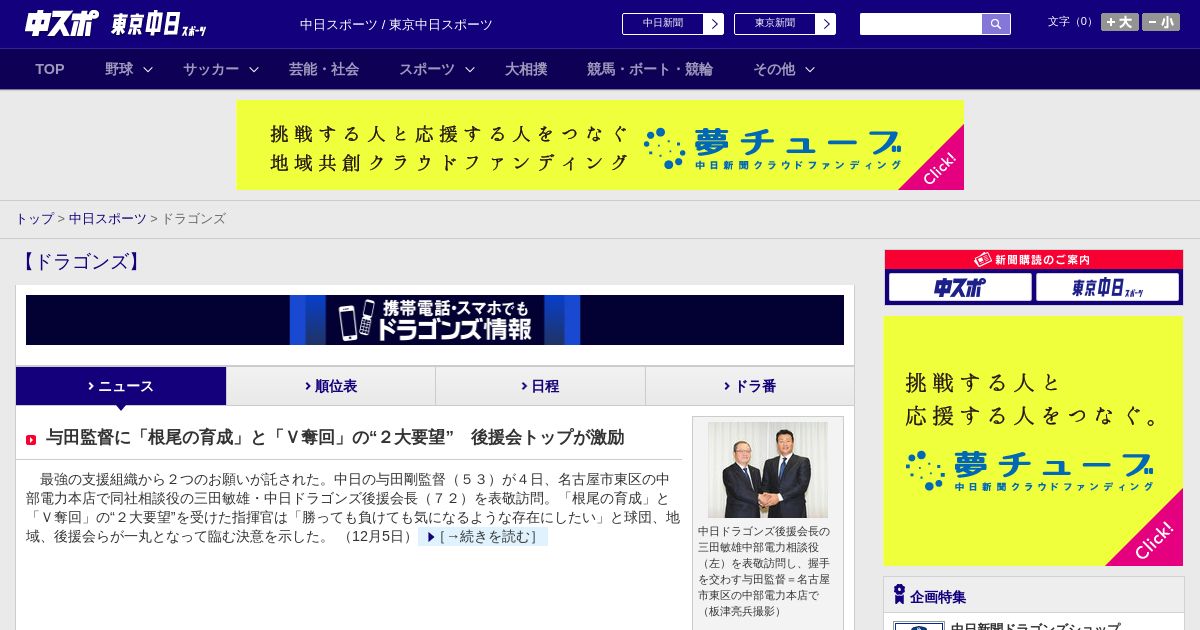The image size is (1200, 630).
Task: Click ［→続きを読む］ read-more link
Action: pos(483,536)
